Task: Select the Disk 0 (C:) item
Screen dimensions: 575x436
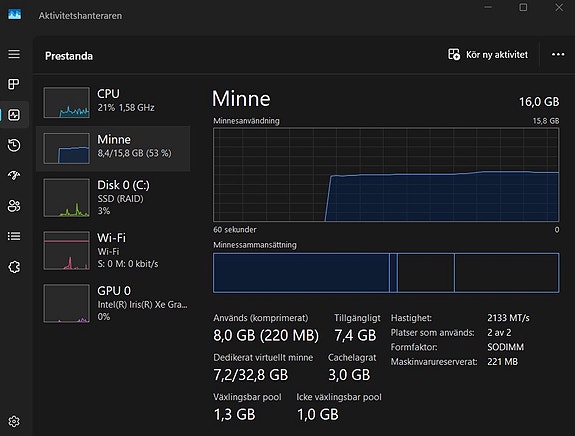Action: click(x=113, y=198)
